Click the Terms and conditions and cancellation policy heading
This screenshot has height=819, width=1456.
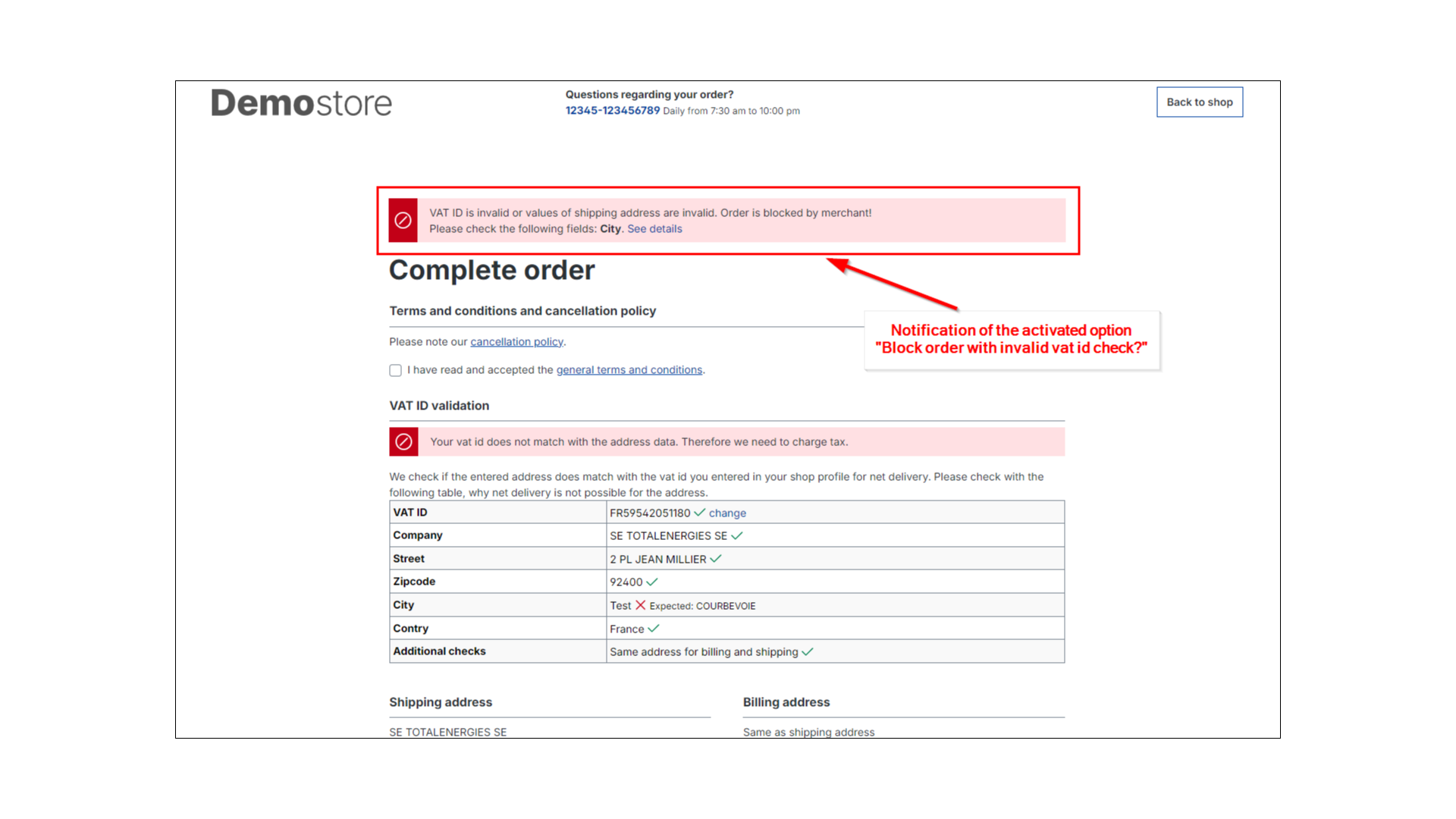[522, 311]
